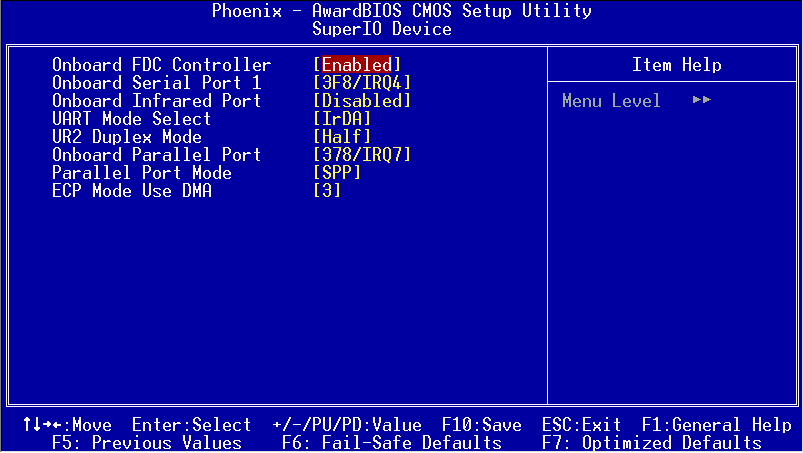
Task: Select the ECP Mode Use DMA label
Action: click(x=132, y=191)
